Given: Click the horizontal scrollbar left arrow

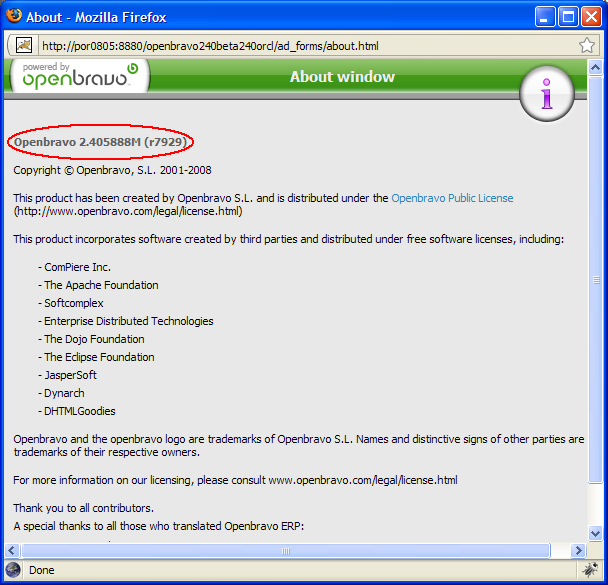Looking at the screenshot, I should click(12, 550).
